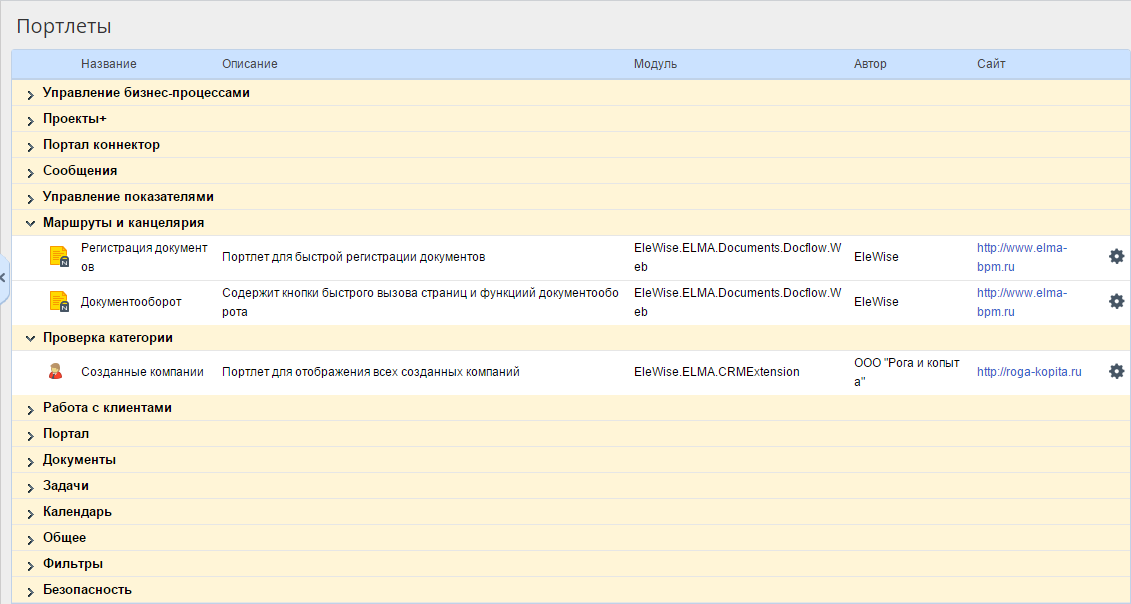1131x604 pixels.
Task: Collapse the Маршруты и канцелярия group
Action: coord(31,223)
